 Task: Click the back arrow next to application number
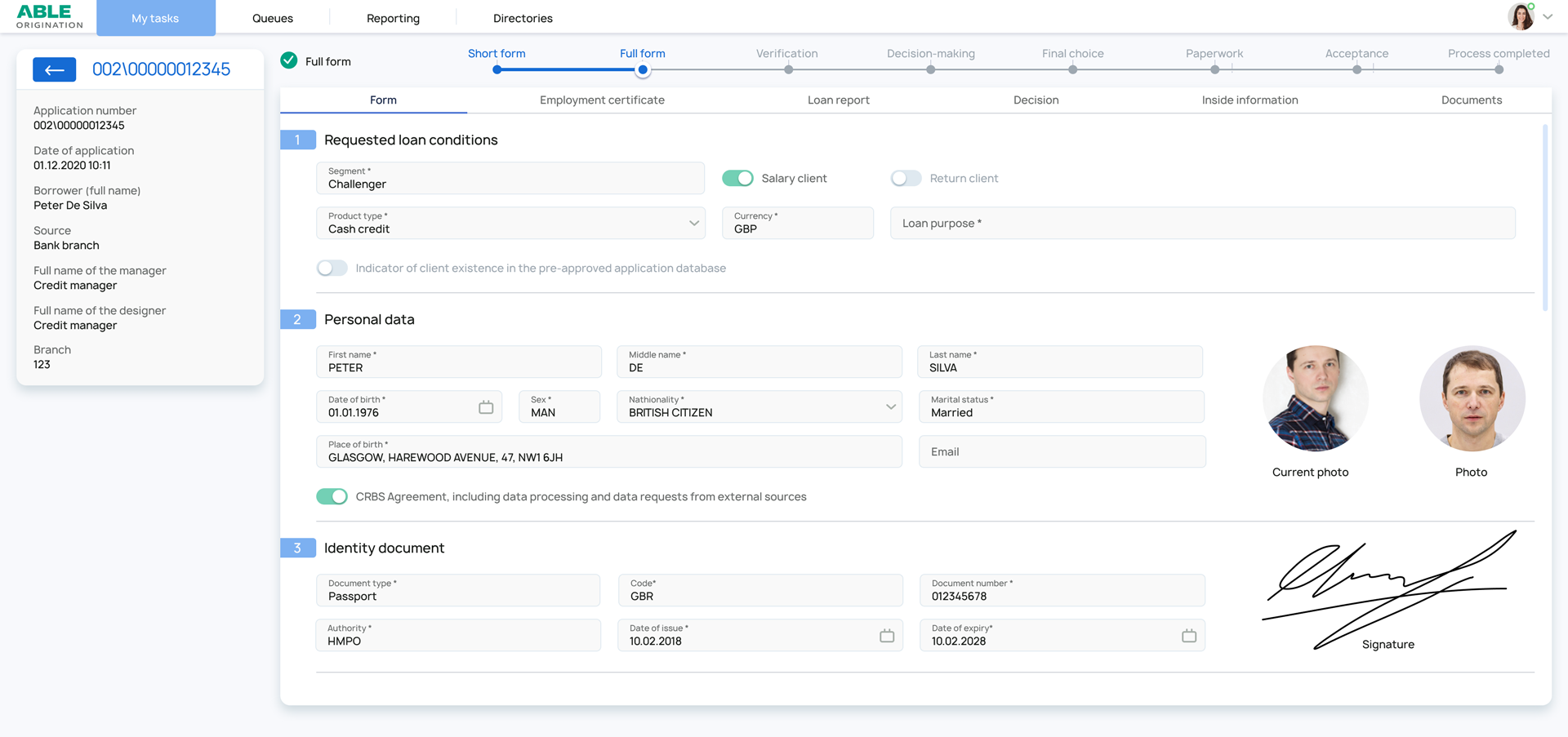54,69
